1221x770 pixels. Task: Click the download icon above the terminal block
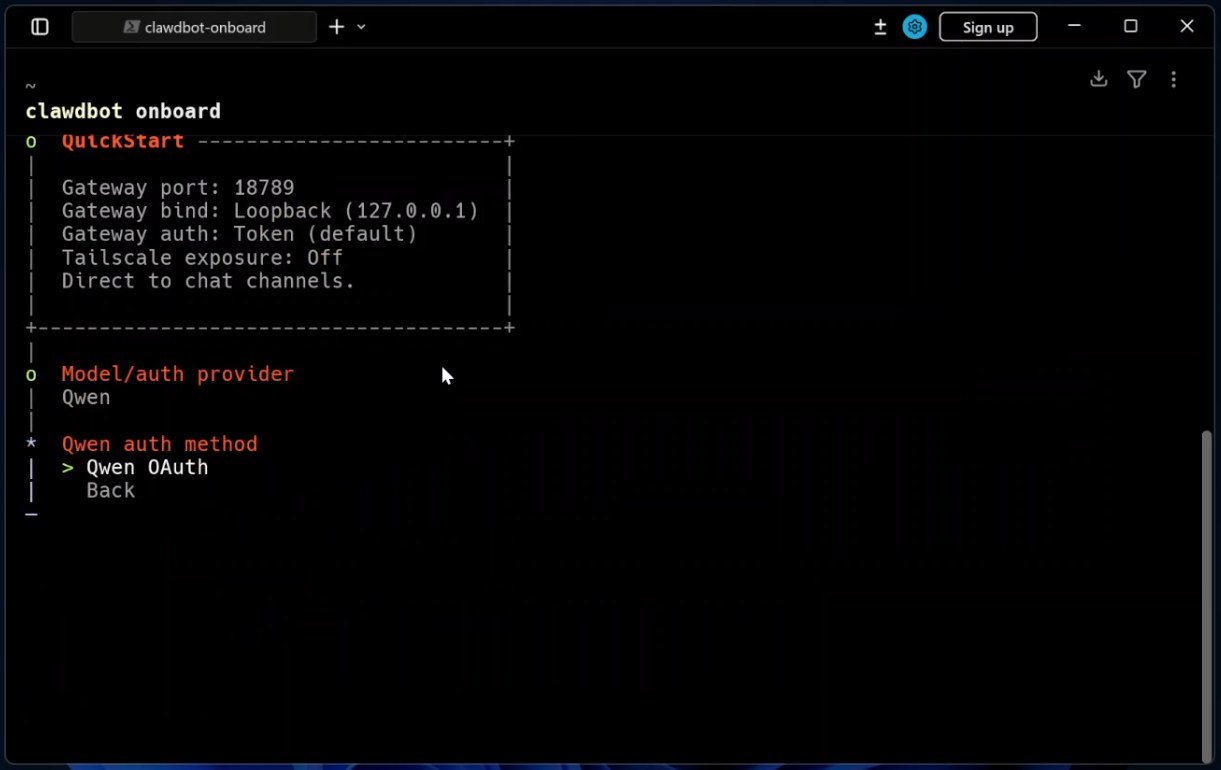1098,79
